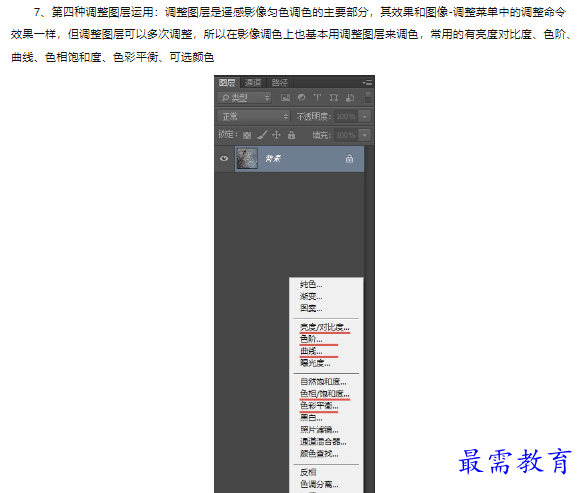
Task: Click the adjustment layer filter icon
Action: (301, 97)
